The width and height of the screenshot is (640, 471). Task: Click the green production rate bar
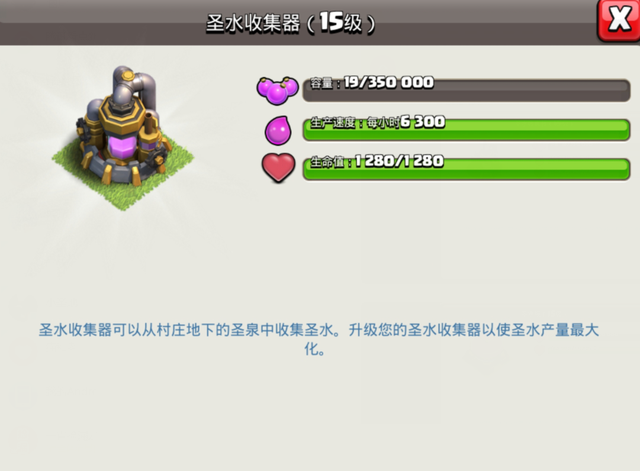(466, 130)
